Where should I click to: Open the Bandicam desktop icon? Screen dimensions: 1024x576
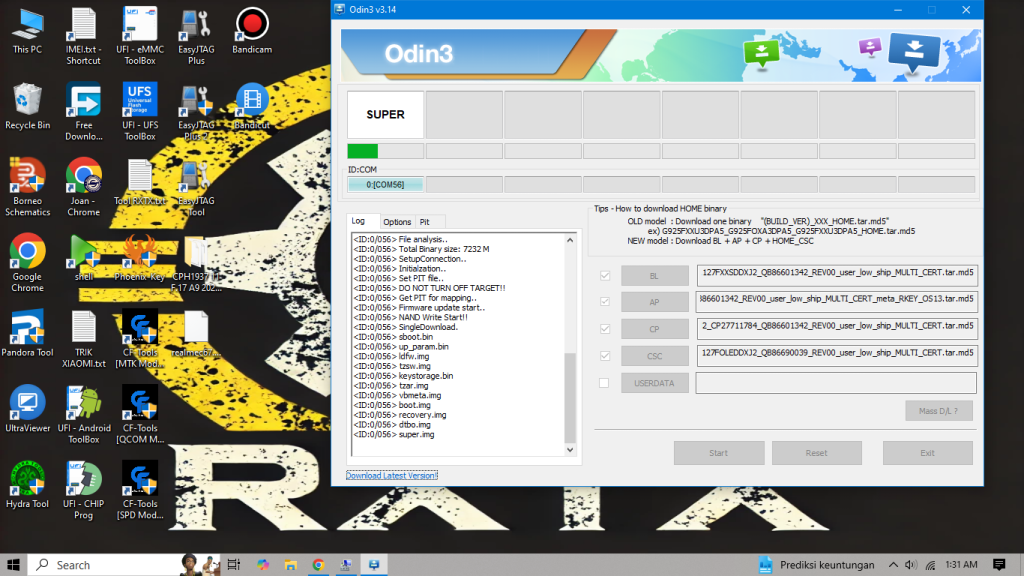(x=252, y=24)
